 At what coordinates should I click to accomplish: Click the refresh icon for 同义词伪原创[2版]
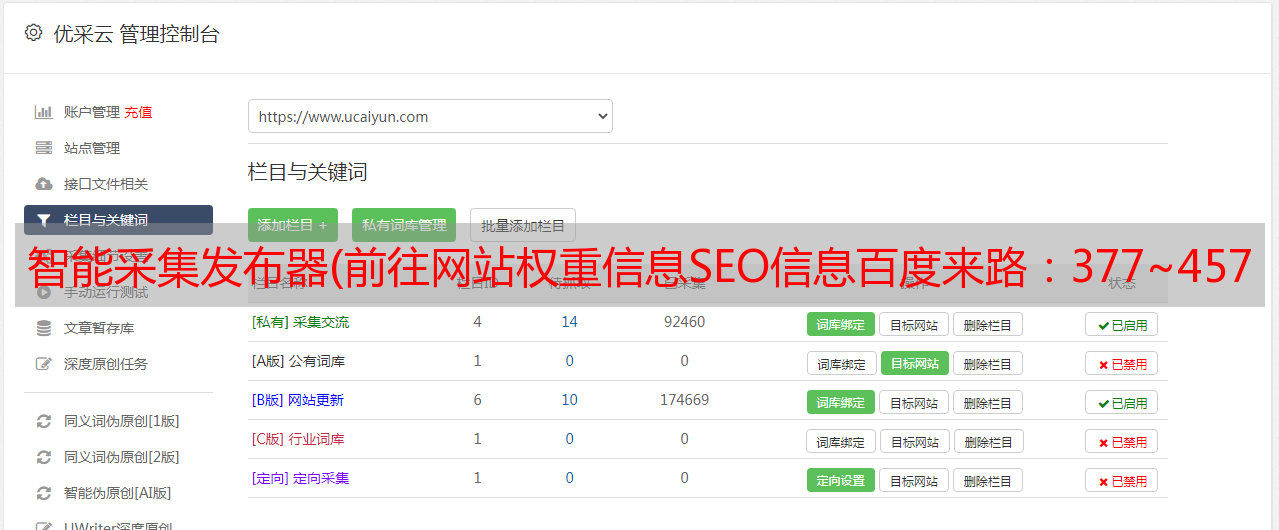[43, 457]
